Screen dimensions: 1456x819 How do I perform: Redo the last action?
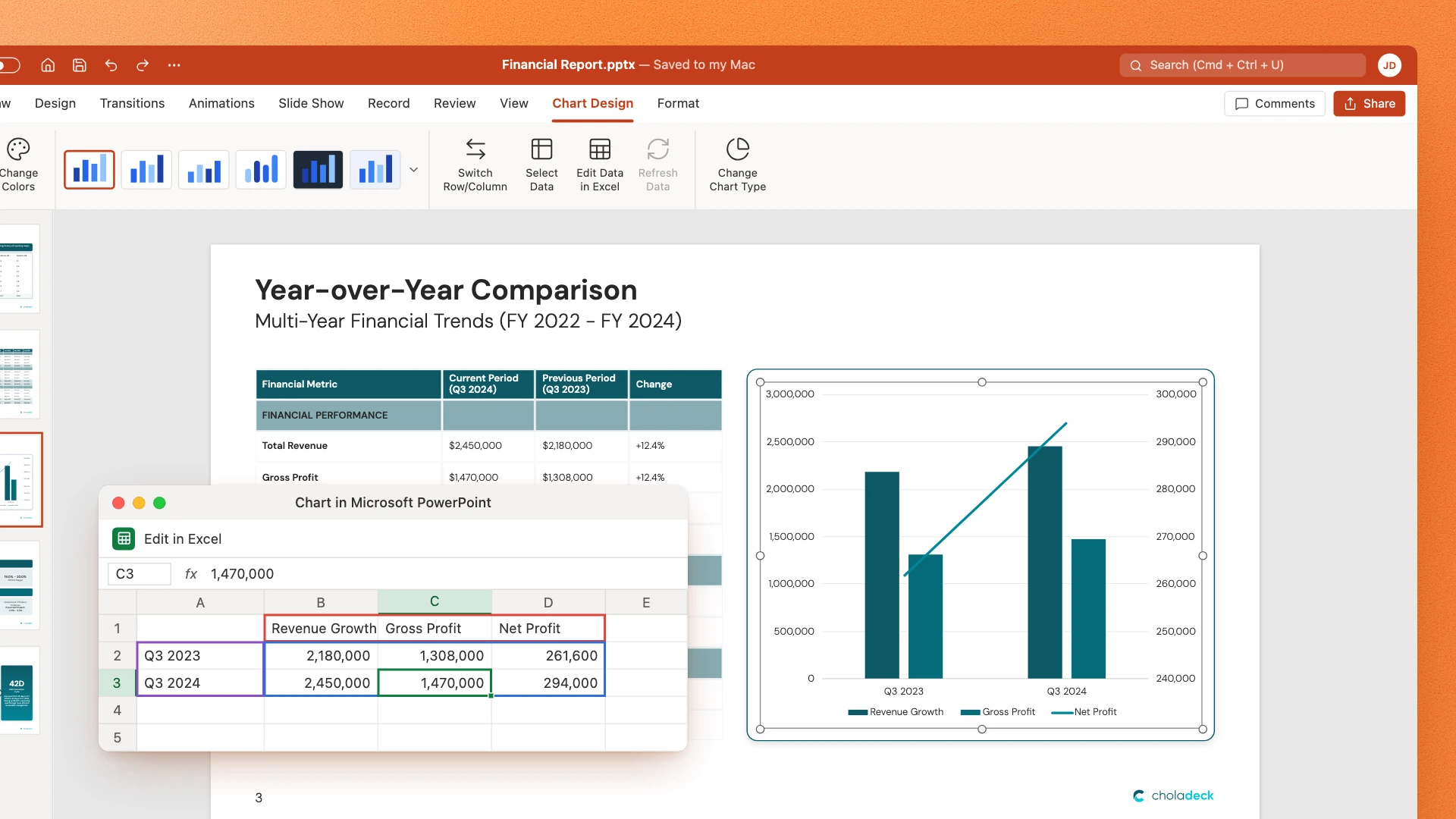143,65
